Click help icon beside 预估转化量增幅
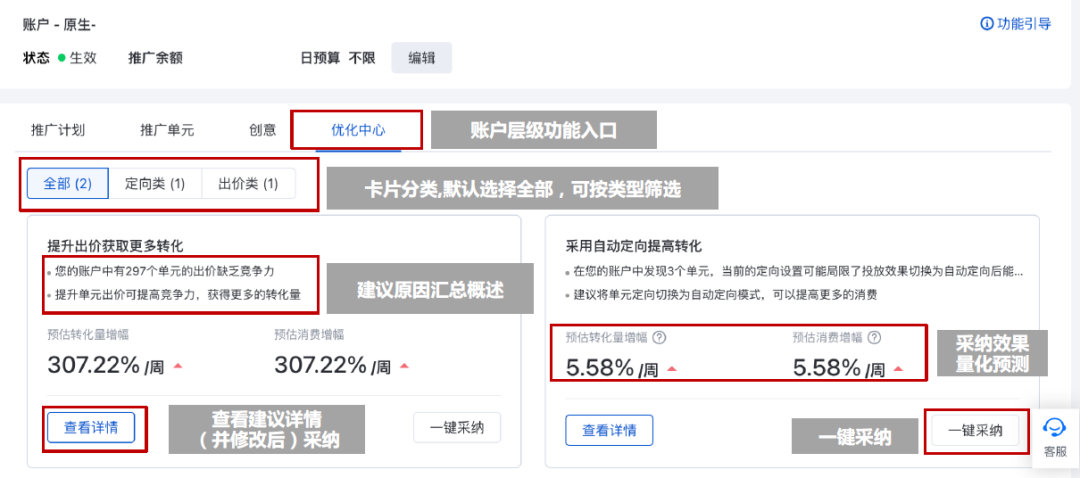 pyautogui.click(x=659, y=337)
